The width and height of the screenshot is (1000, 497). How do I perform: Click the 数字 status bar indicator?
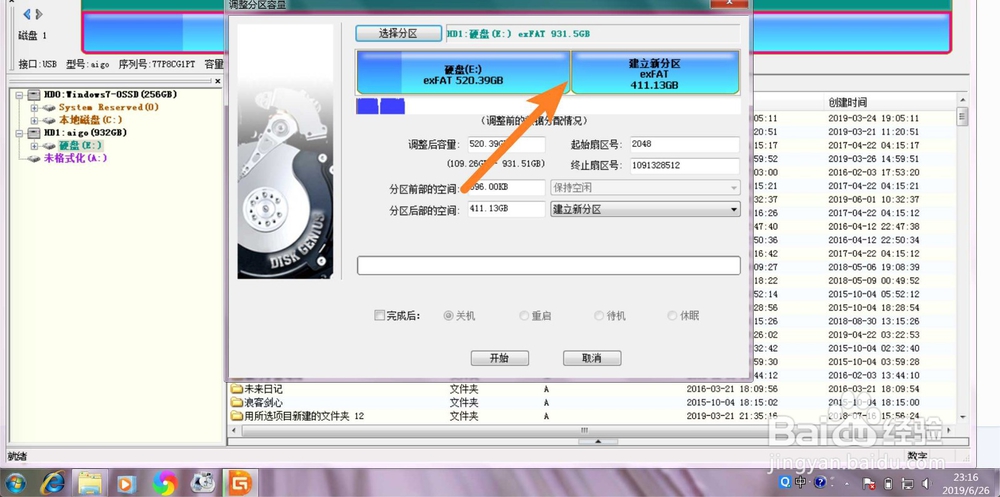click(918, 456)
